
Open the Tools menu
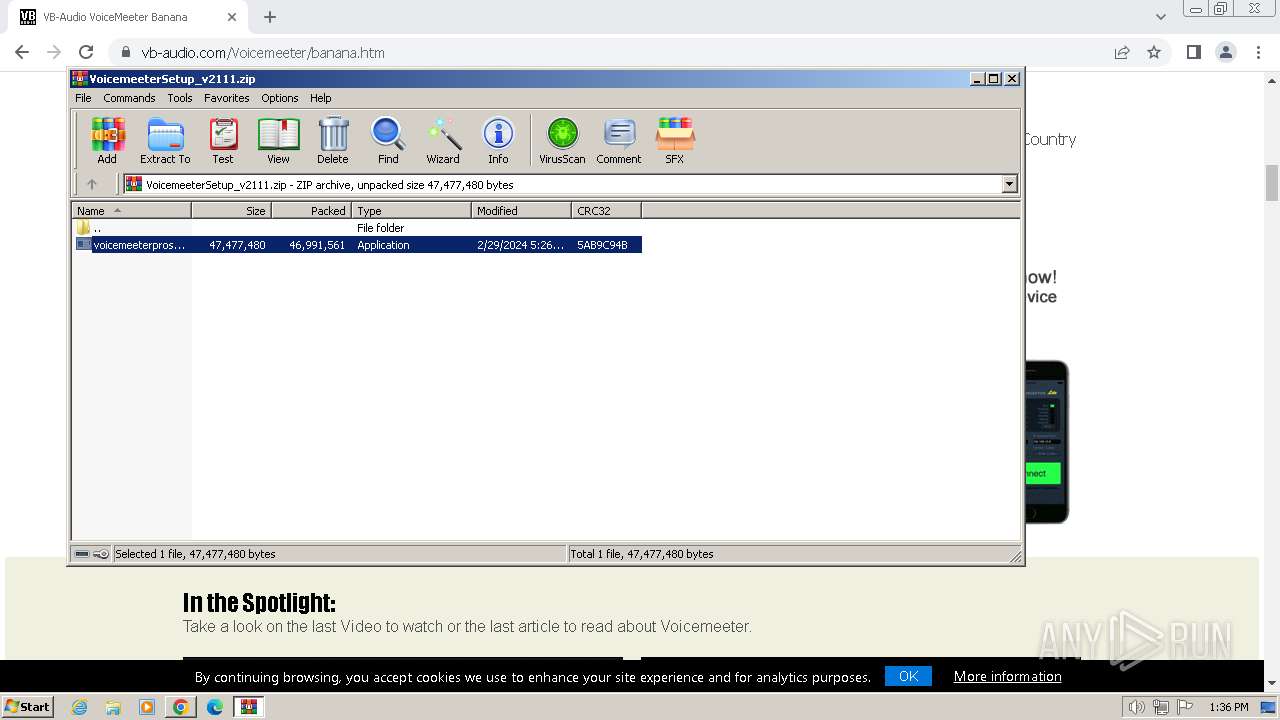pos(180,98)
